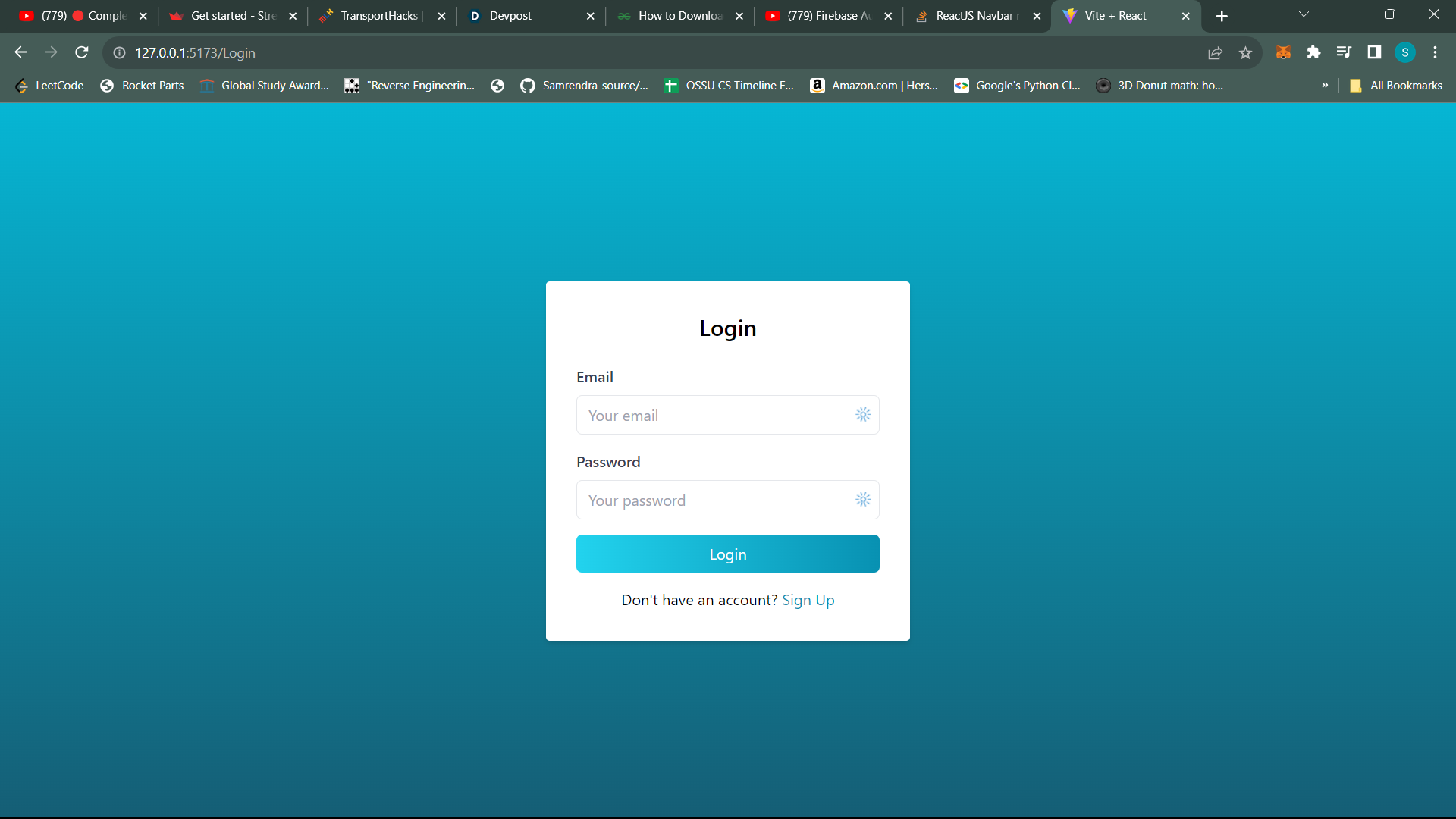This screenshot has height=819, width=1456.
Task: Go back using the back arrow
Action: click(20, 52)
